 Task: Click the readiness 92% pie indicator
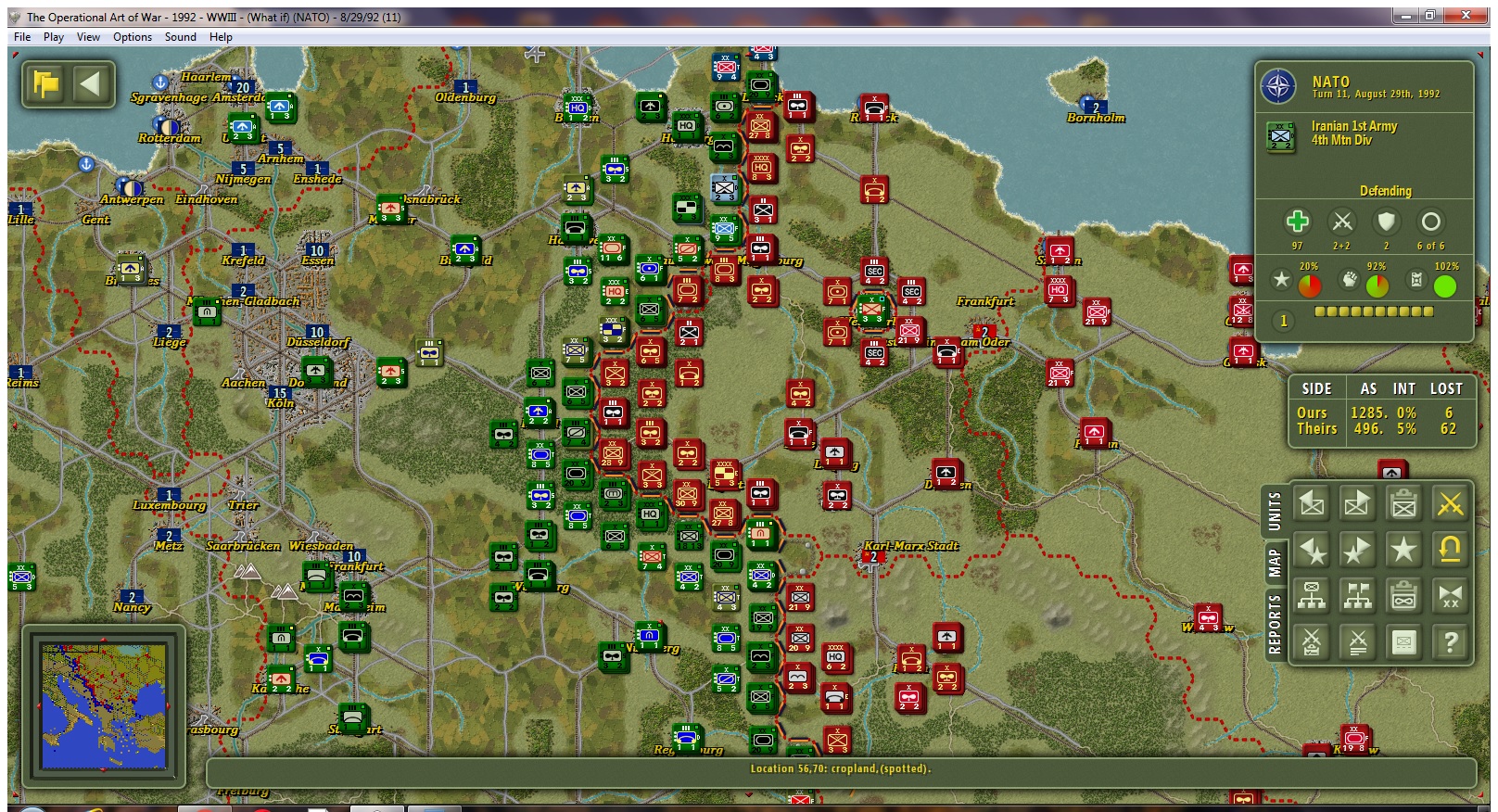point(1377,285)
